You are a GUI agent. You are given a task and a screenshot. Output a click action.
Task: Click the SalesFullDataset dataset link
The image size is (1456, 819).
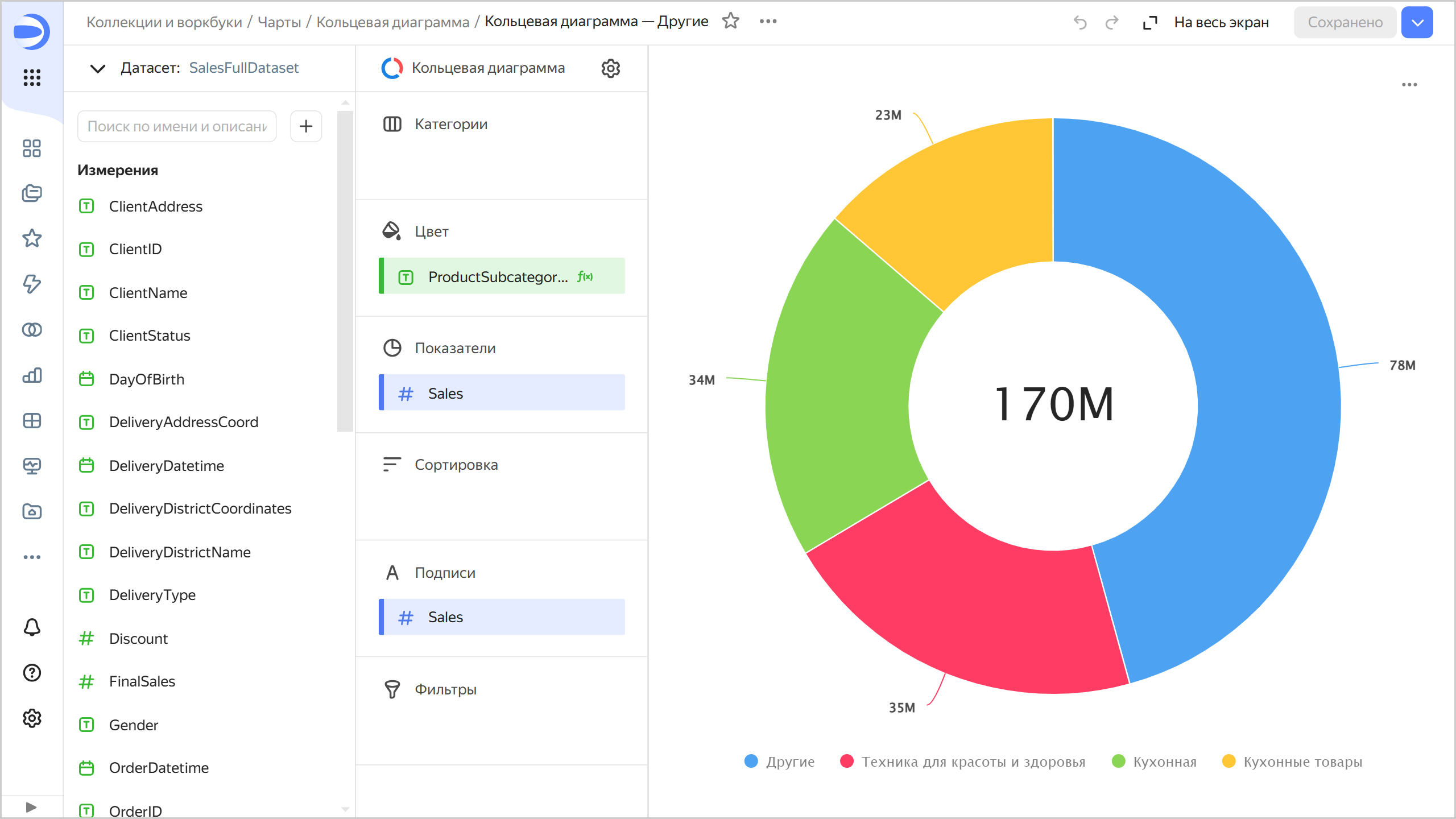pyautogui.click(x=244, y=68)
